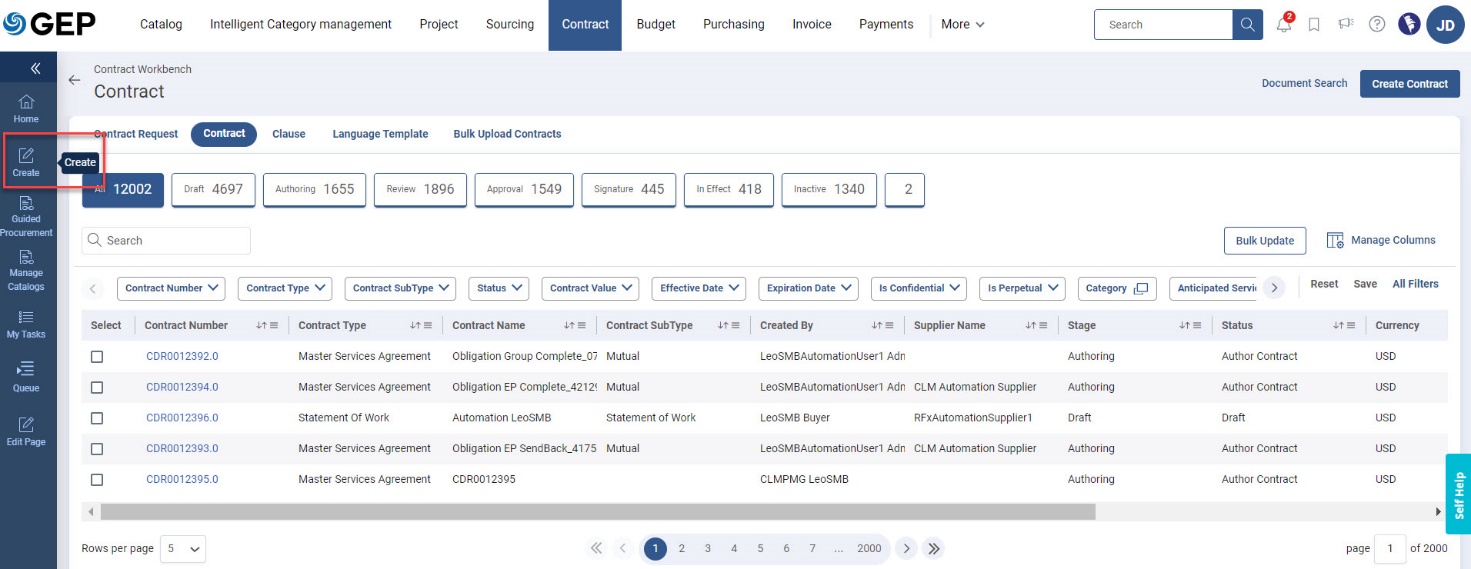
Task: Open My Tasks from sidebar
Action: [x=26, y=324]
